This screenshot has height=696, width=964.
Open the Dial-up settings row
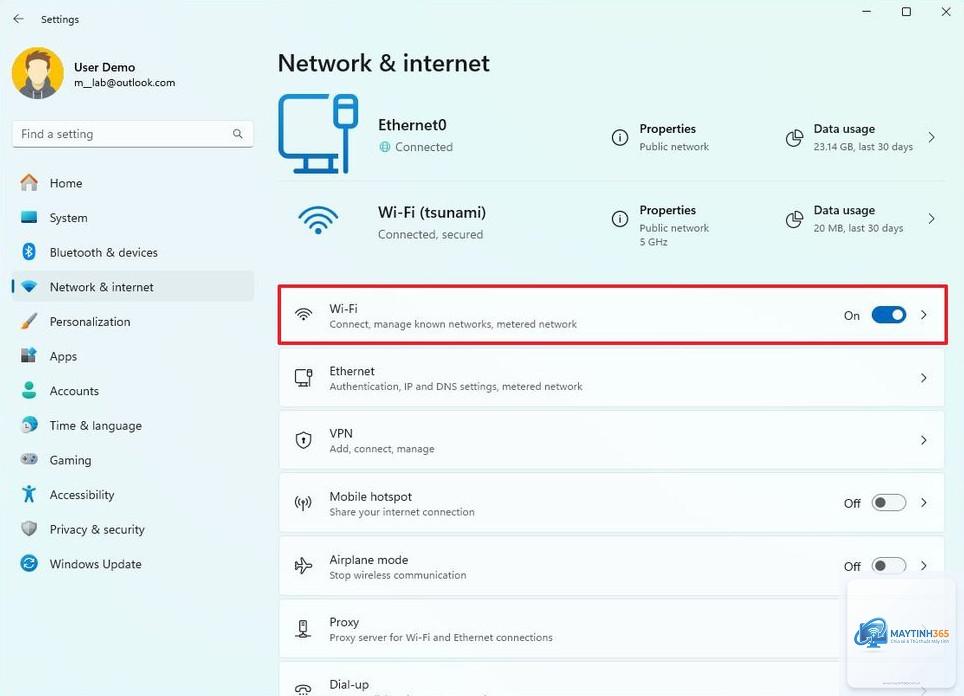[x=611, y=679]
